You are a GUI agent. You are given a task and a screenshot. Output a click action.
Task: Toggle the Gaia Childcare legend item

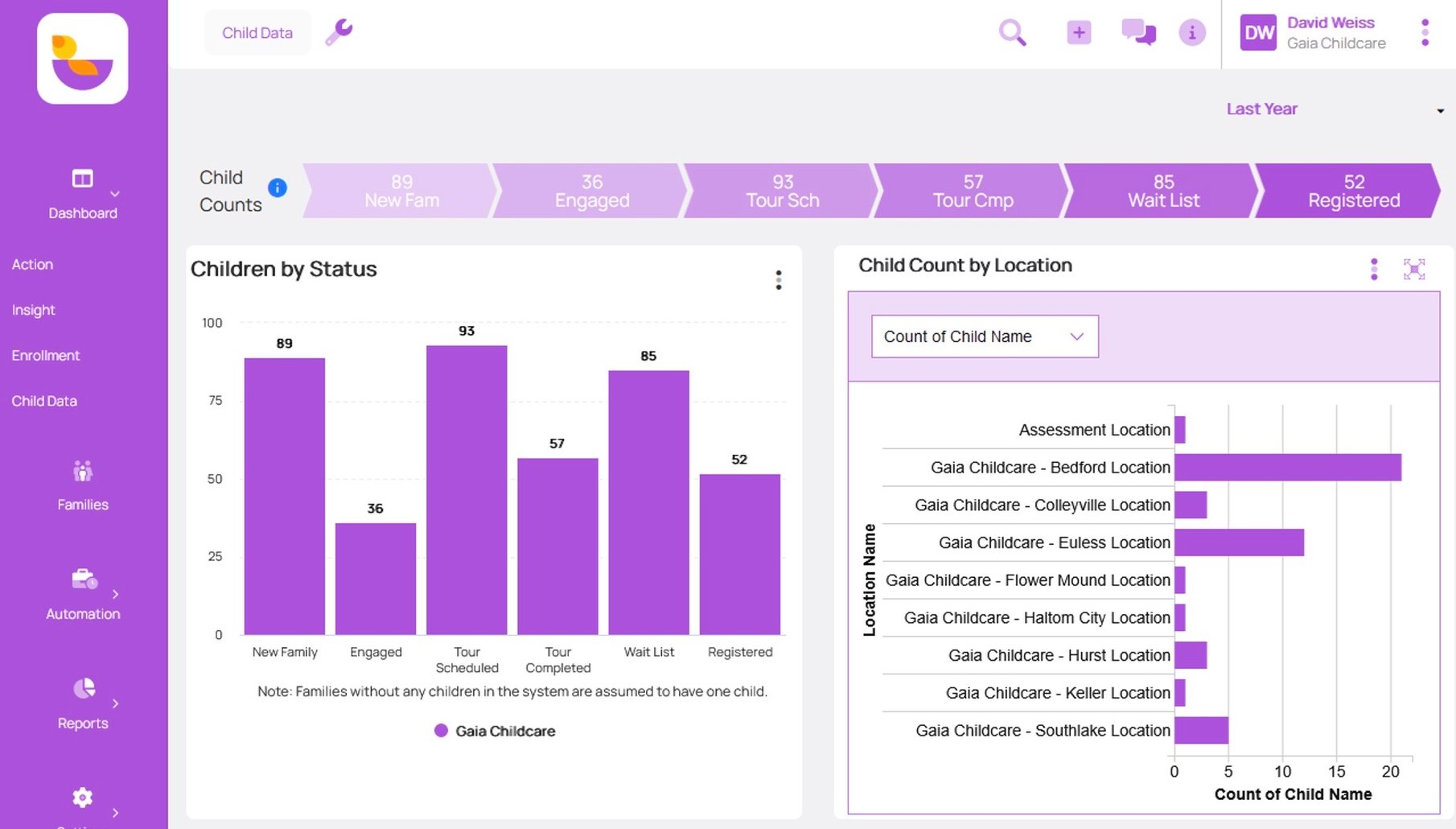coord(494,731)
